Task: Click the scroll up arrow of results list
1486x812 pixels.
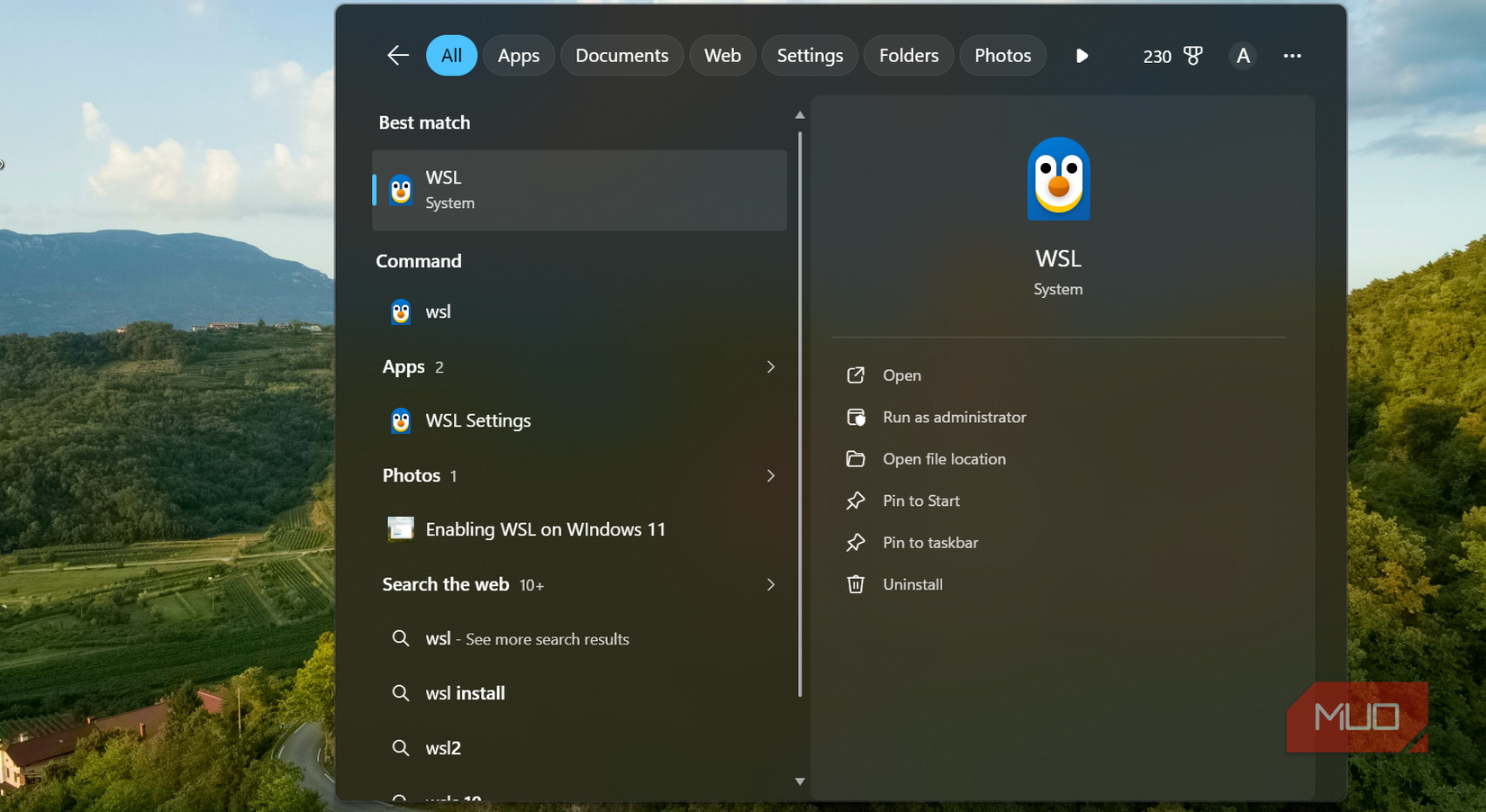Action: point(800,115)
